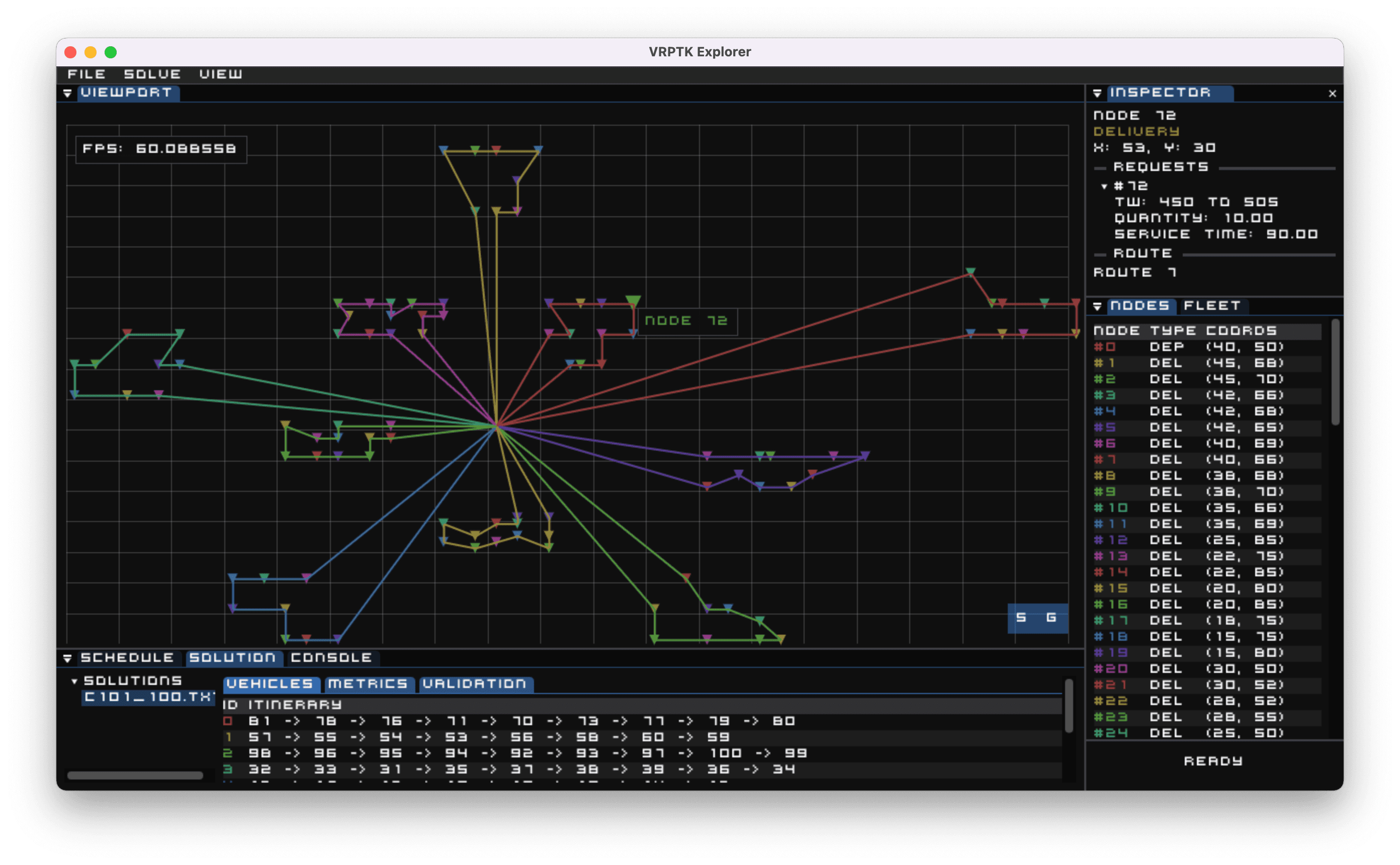Image resolution: width=1400 pixels, height=865 pixels.
Task: Click the Nodes list vertical scrollbar
Action: pyautogui.click(x=1335, y=372)
